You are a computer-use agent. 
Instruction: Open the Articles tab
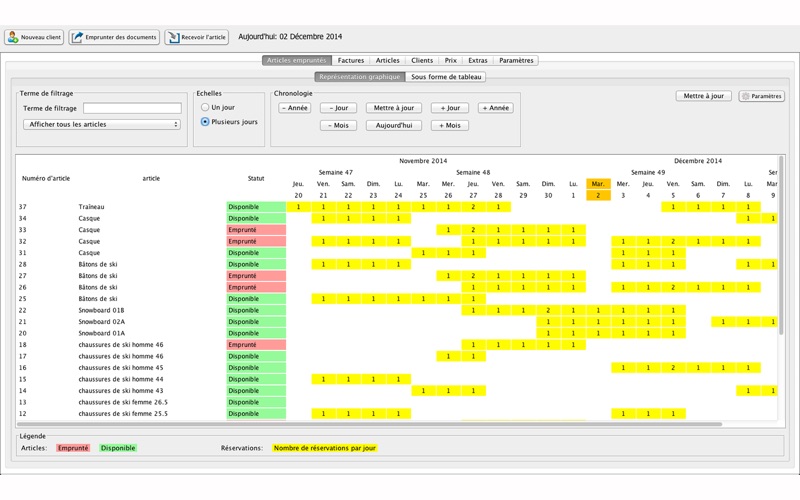(388, 60)
